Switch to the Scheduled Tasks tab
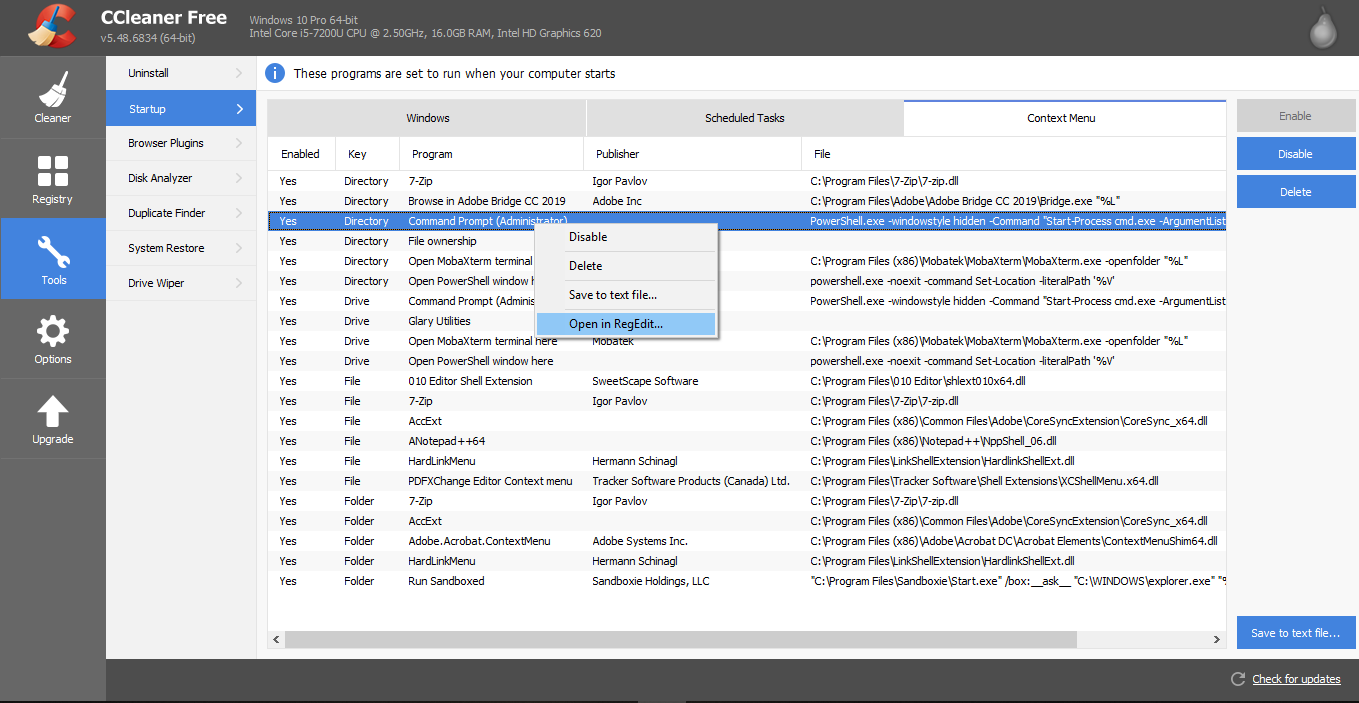This screenshot has width=1359, height=703. coord(745,118)
